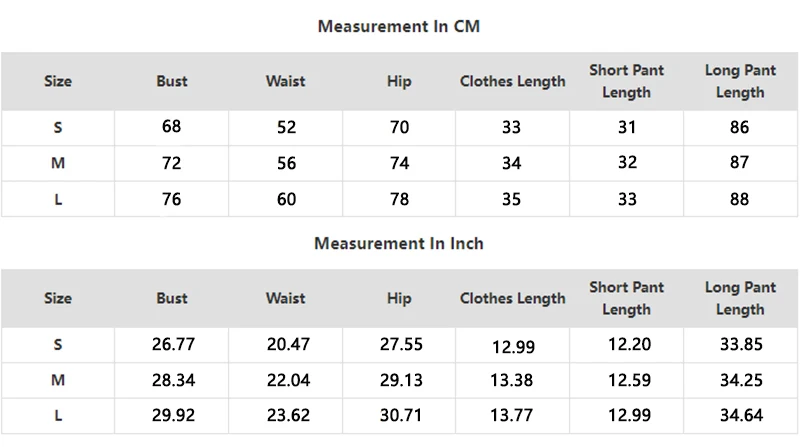Click the Measurement In CM title
The image size is (800, 447).
398,27
